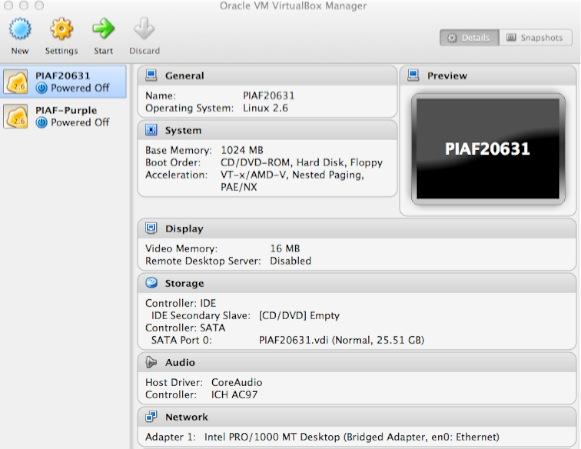Viewport: 581px width, 449px height.
Task: Click the PIAF20631 preview thumbnail
Action: point(488,149)
